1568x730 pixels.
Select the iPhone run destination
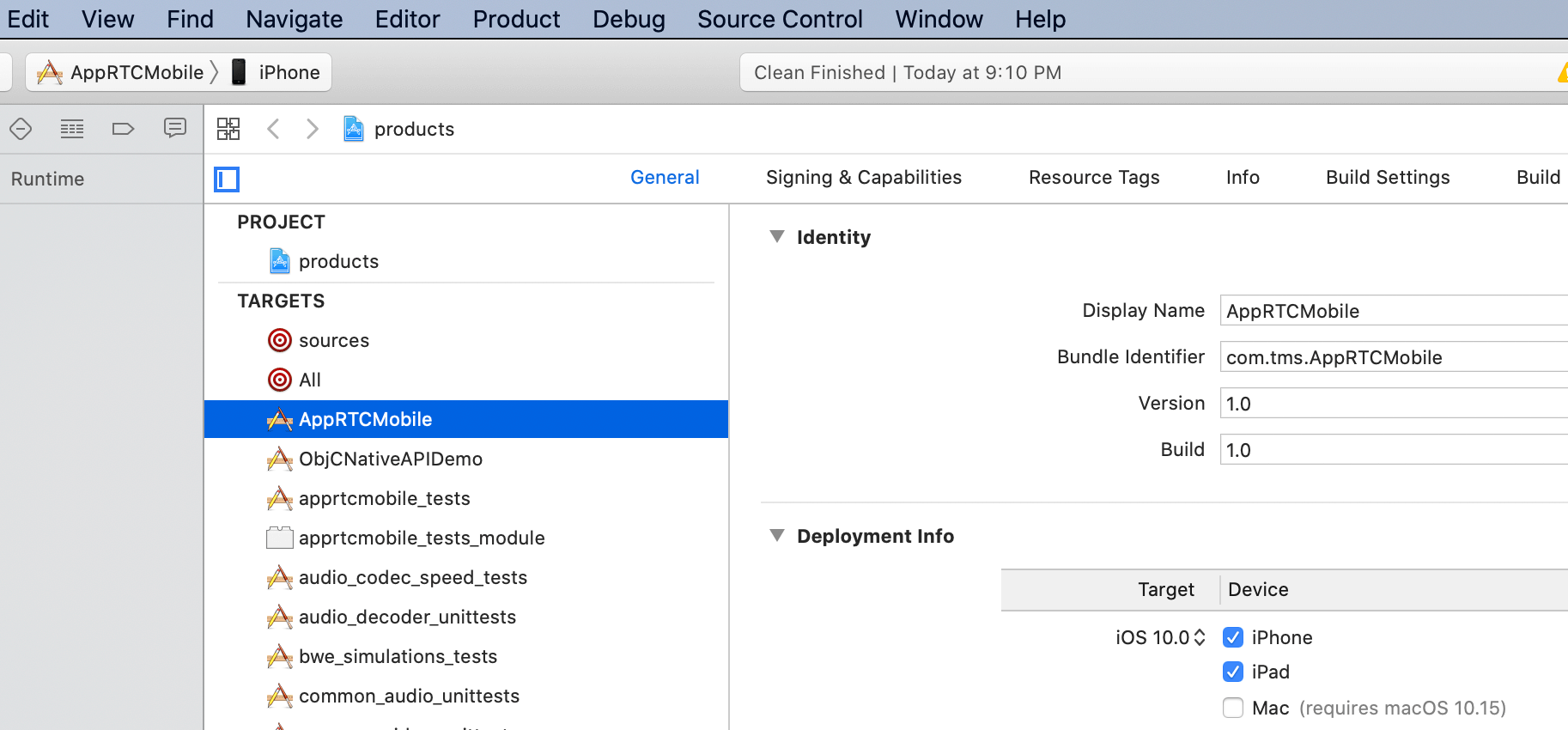277,72
